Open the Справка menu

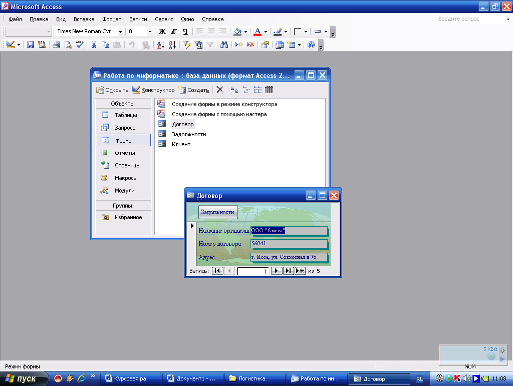pyautogui.click(x=213, y=19)
